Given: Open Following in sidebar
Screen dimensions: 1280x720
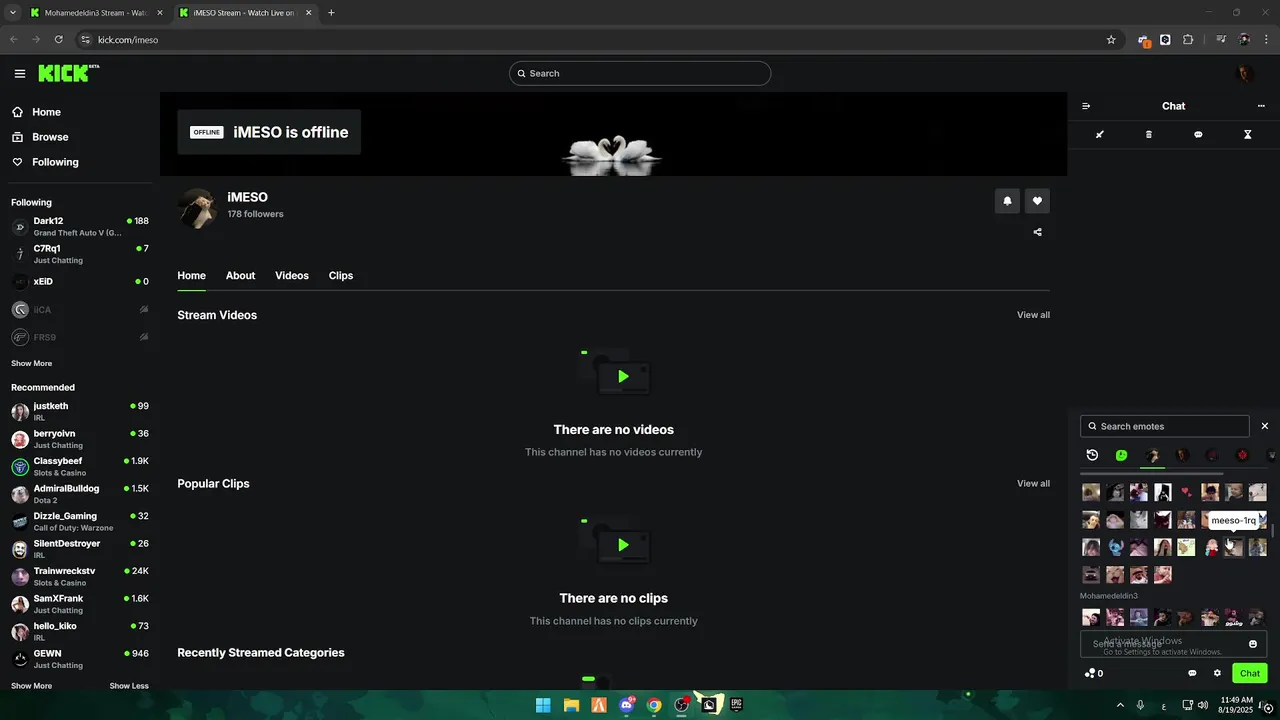Looking at the screenshot, I should pyautogui.click(x=55, y=162).
